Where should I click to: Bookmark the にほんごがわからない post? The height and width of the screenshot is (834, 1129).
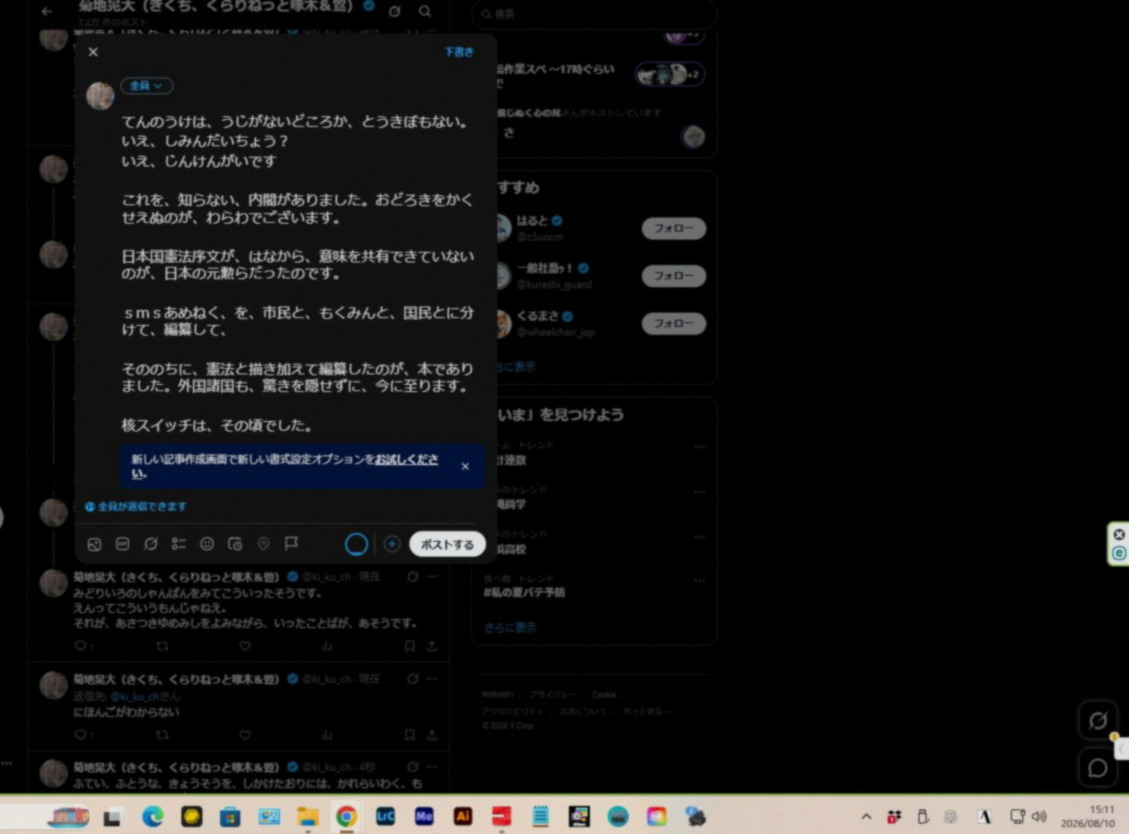[x=409, y=735]
